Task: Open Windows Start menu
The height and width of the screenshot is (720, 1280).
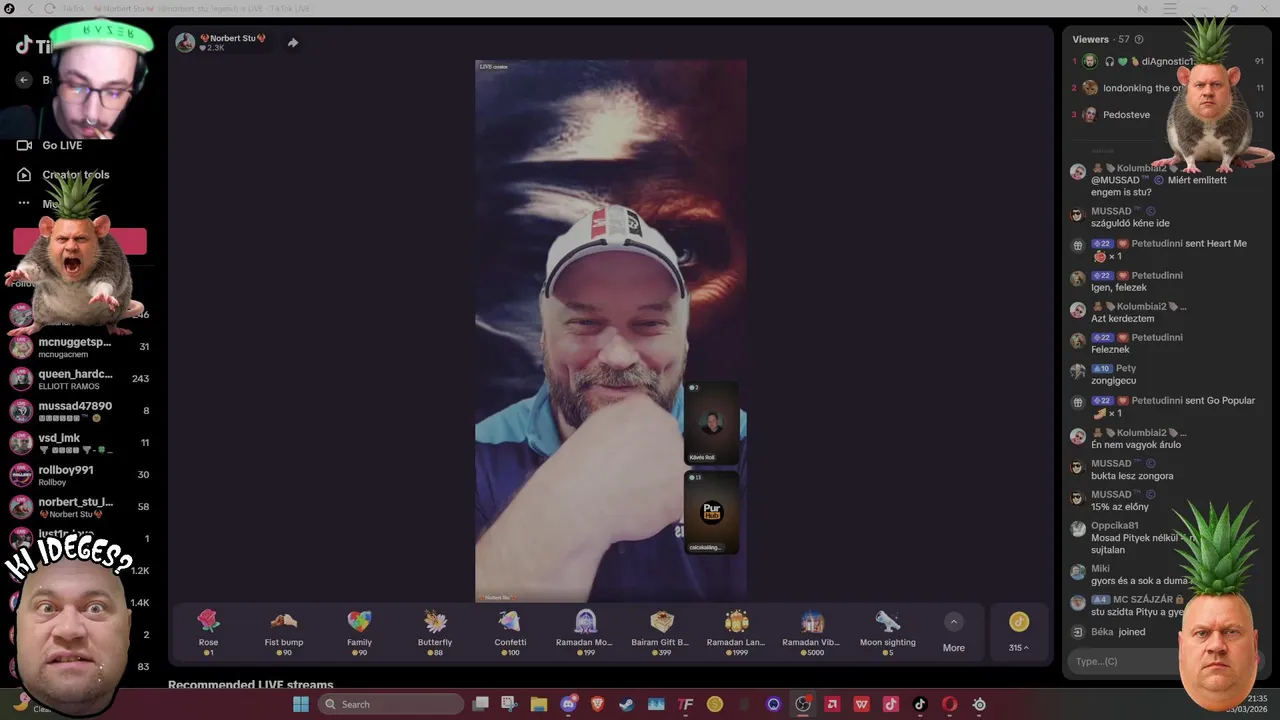Action: tap(301, 704)
